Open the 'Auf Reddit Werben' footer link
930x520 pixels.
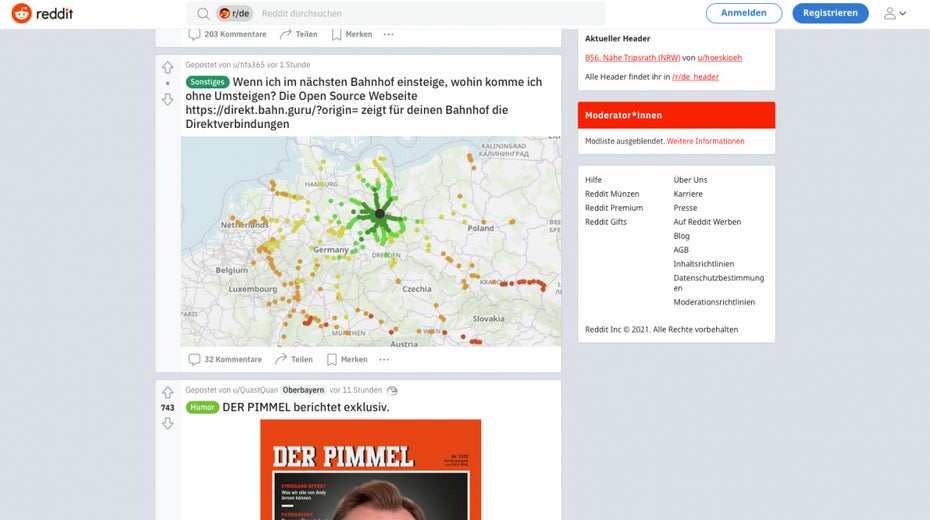pyautogui.click(x=707, y=222)
